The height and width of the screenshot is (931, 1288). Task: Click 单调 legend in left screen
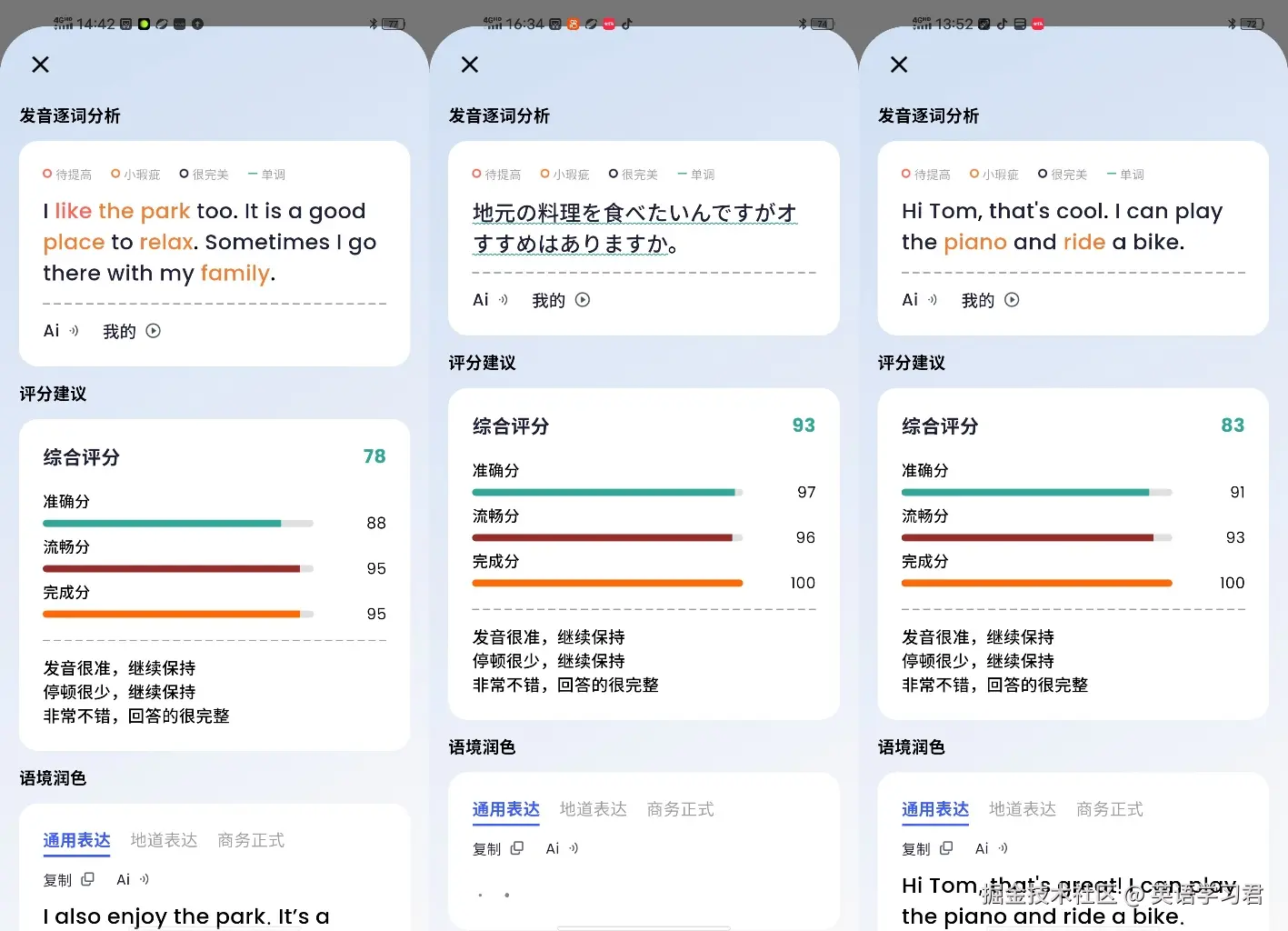point(266,175)
